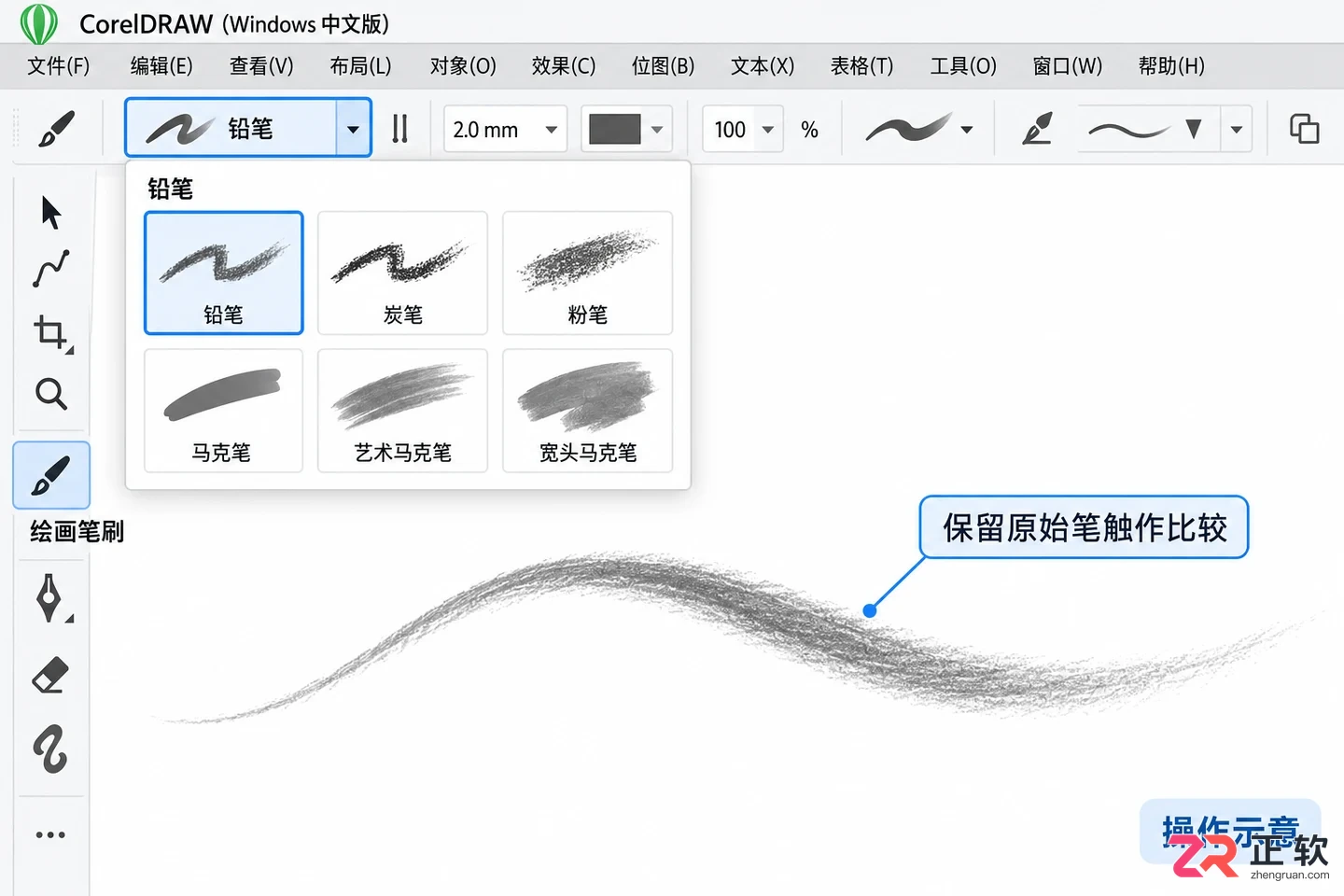The image size is (1344, 896).
Task: Open the brush stroke shape dropdown
Action: click(x=967, y=130)
